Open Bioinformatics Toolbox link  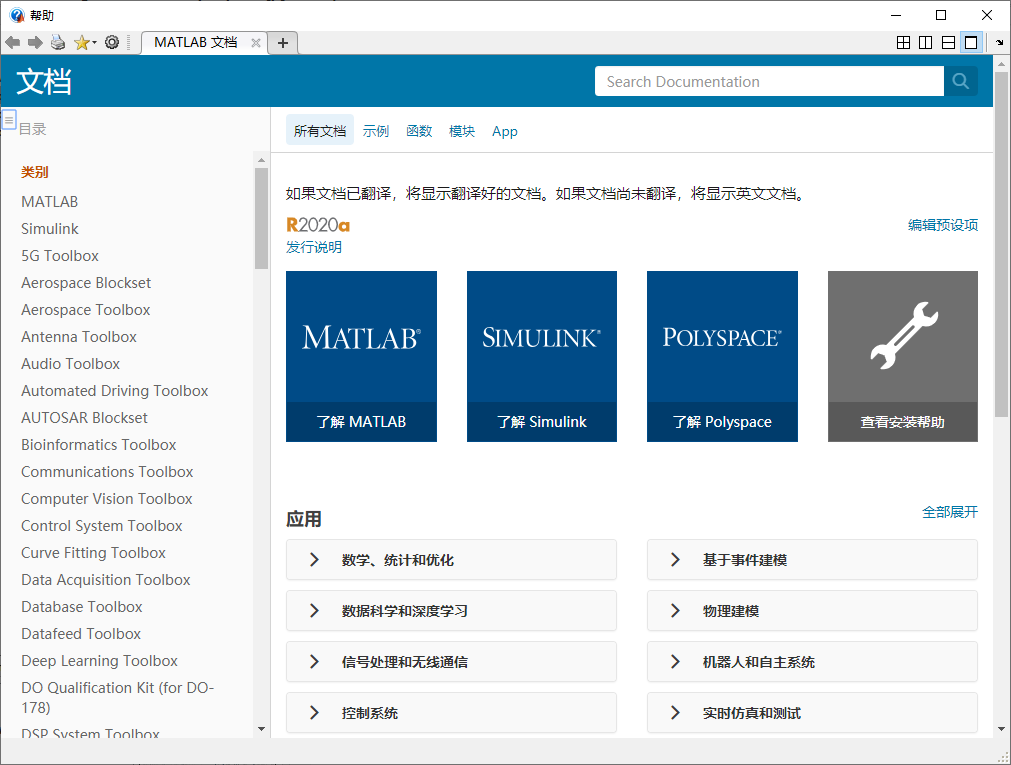point(99,445)
